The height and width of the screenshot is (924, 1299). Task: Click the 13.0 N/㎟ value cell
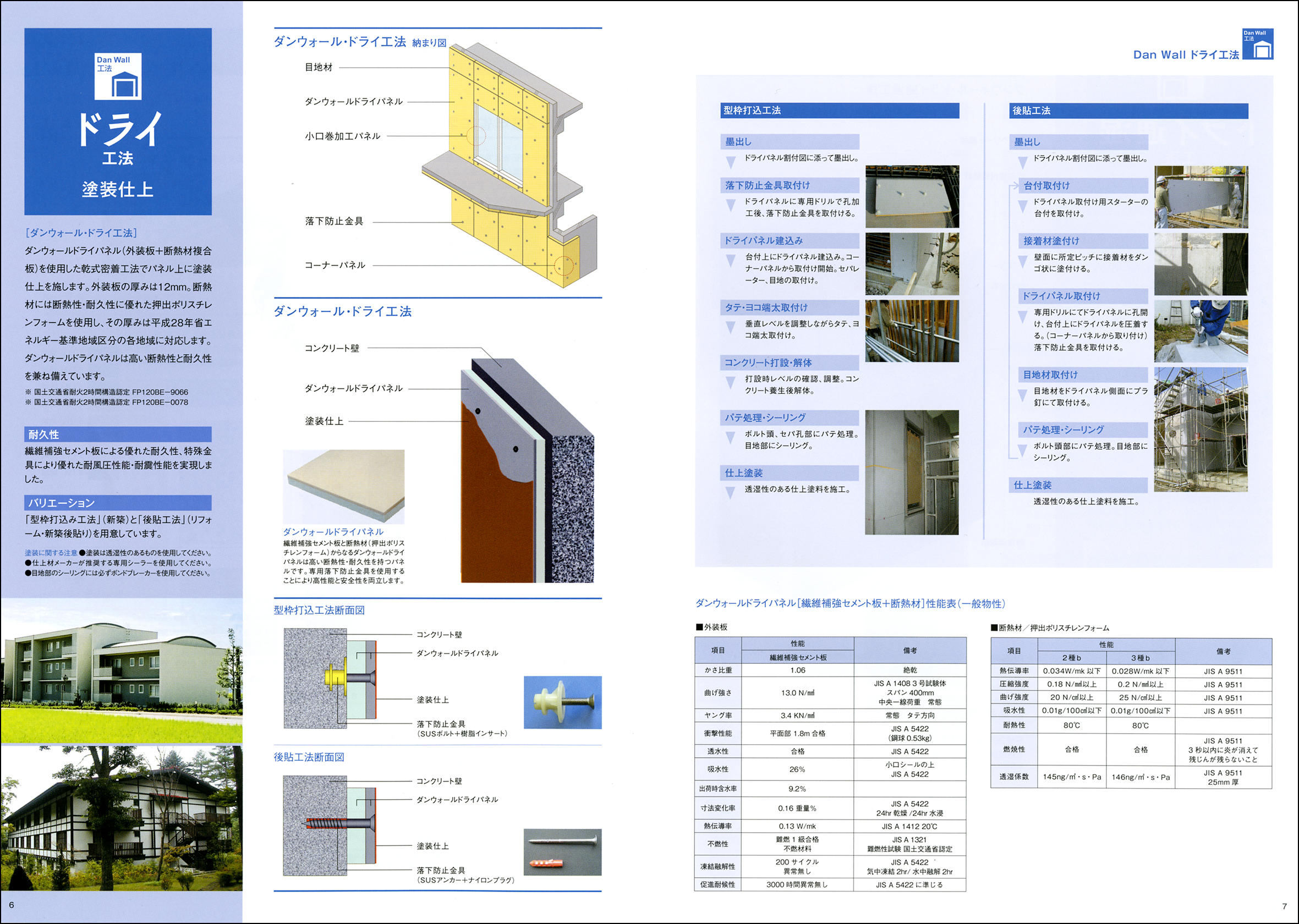point(798,692)
